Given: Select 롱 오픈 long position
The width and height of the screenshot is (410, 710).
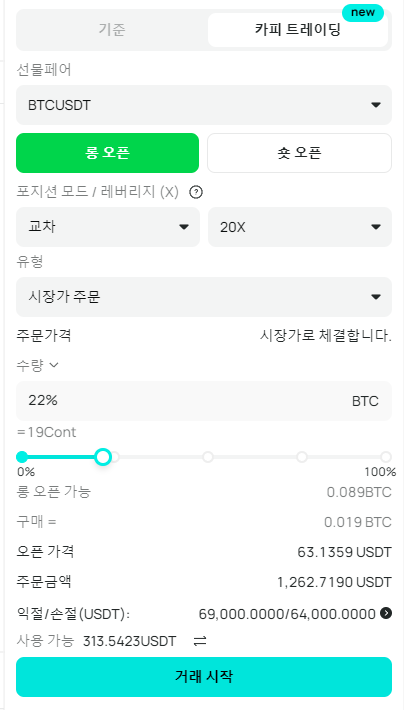Looking at the screenshot, I should coord(107,153).
